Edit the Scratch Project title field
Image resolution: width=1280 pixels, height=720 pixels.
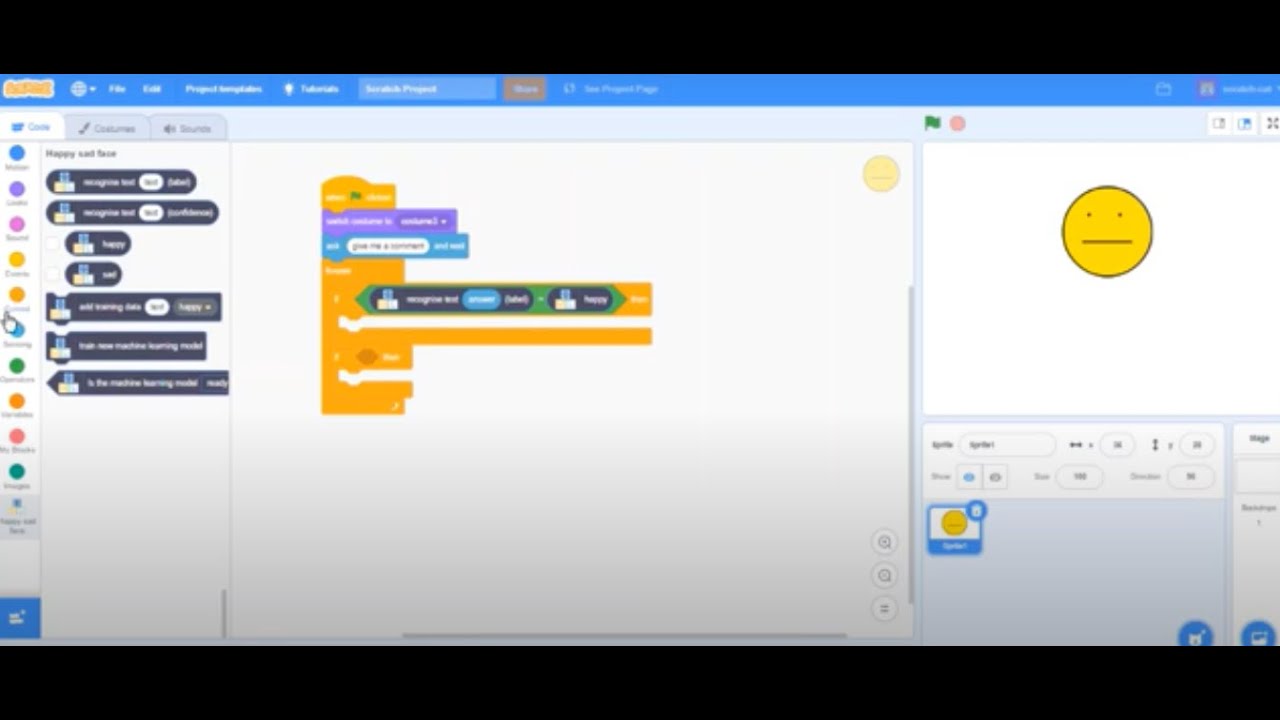[x=427, y=89]
